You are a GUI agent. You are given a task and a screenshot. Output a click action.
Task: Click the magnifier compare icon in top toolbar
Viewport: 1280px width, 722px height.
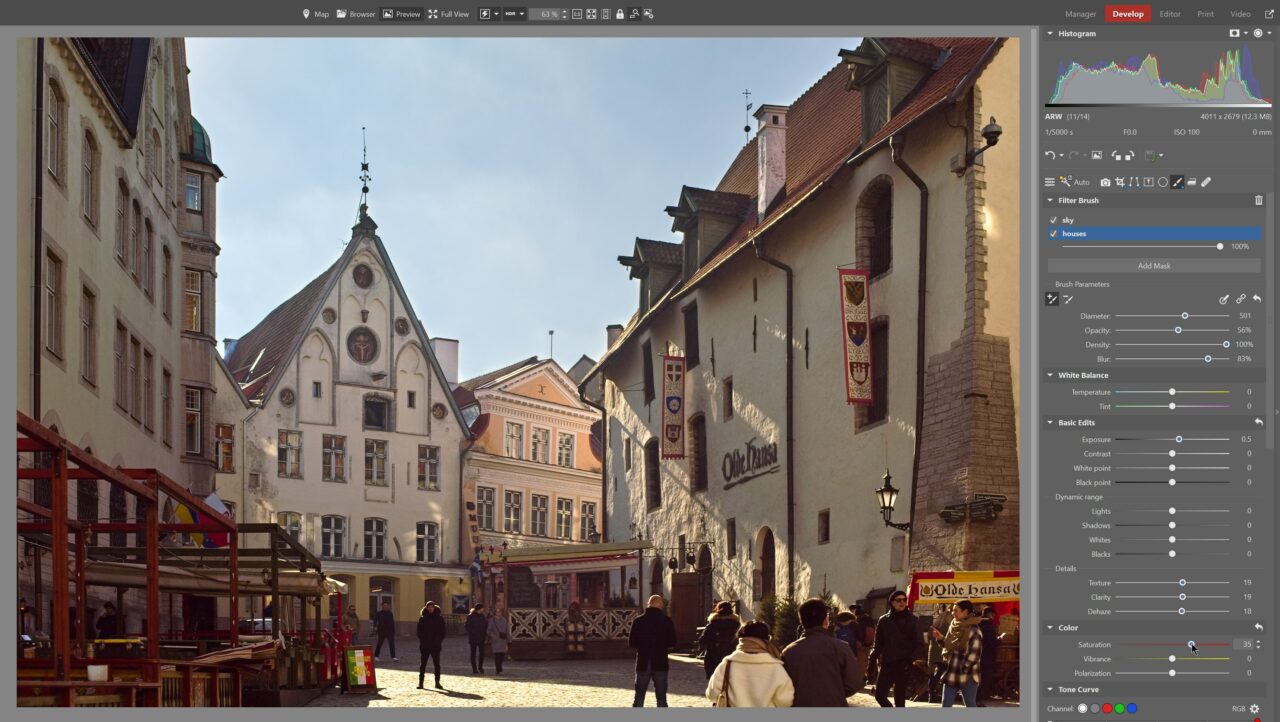[x=634, y=14]
